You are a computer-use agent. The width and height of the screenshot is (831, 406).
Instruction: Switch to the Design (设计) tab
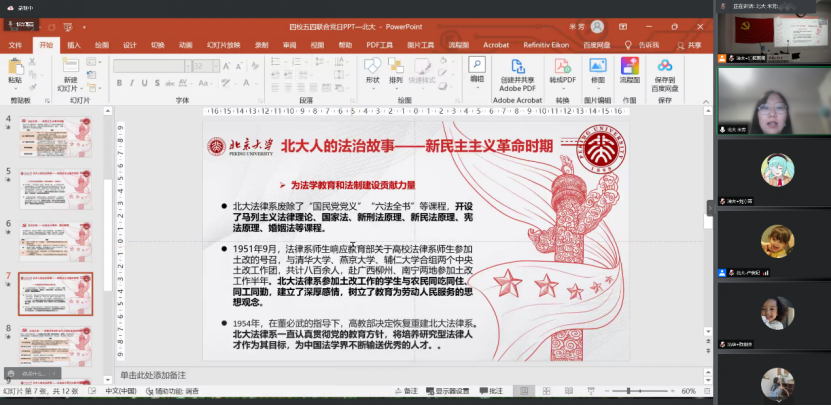130,45
